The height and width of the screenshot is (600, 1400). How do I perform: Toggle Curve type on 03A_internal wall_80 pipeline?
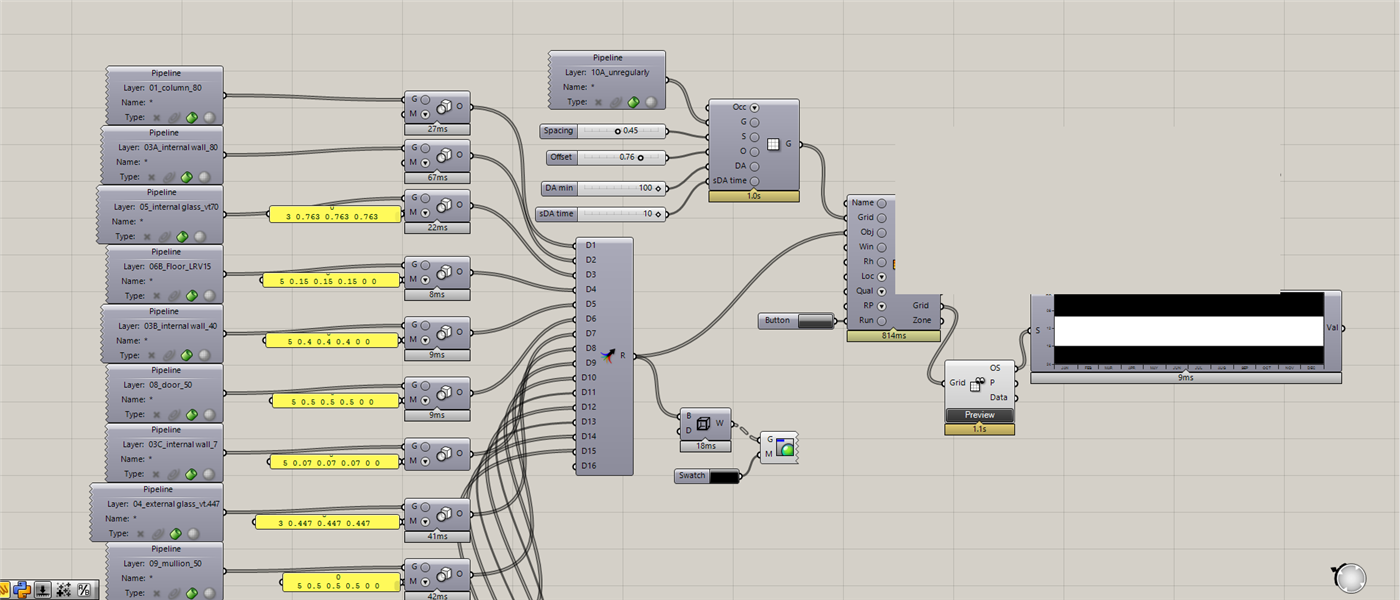coord(167,177)
